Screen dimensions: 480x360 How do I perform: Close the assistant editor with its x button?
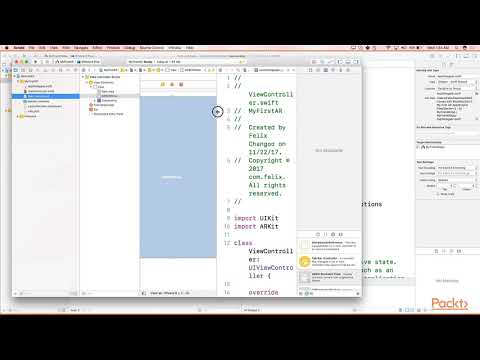(x=294, y=70)
